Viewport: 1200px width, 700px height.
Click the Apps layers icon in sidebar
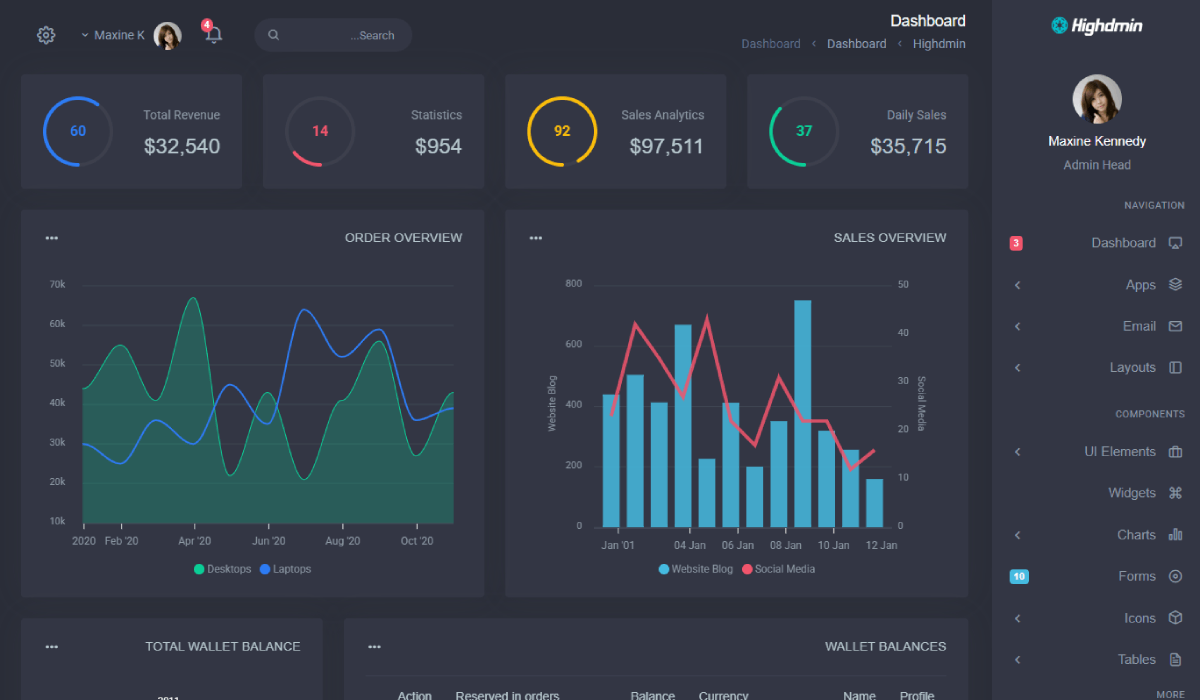1175,285
